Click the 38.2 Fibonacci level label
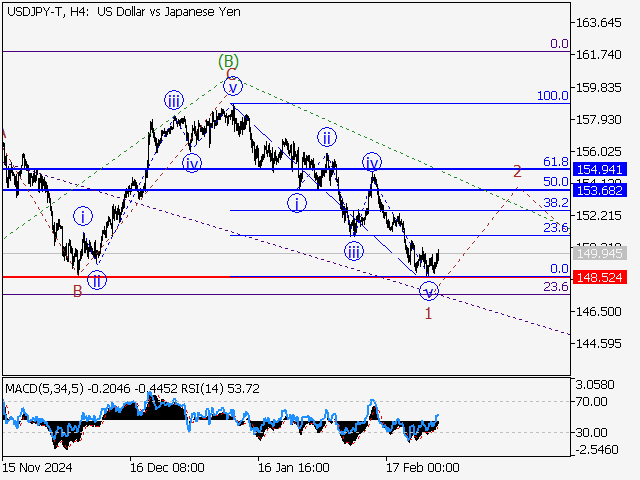This screenshot has height=480, width=640. 555,202
